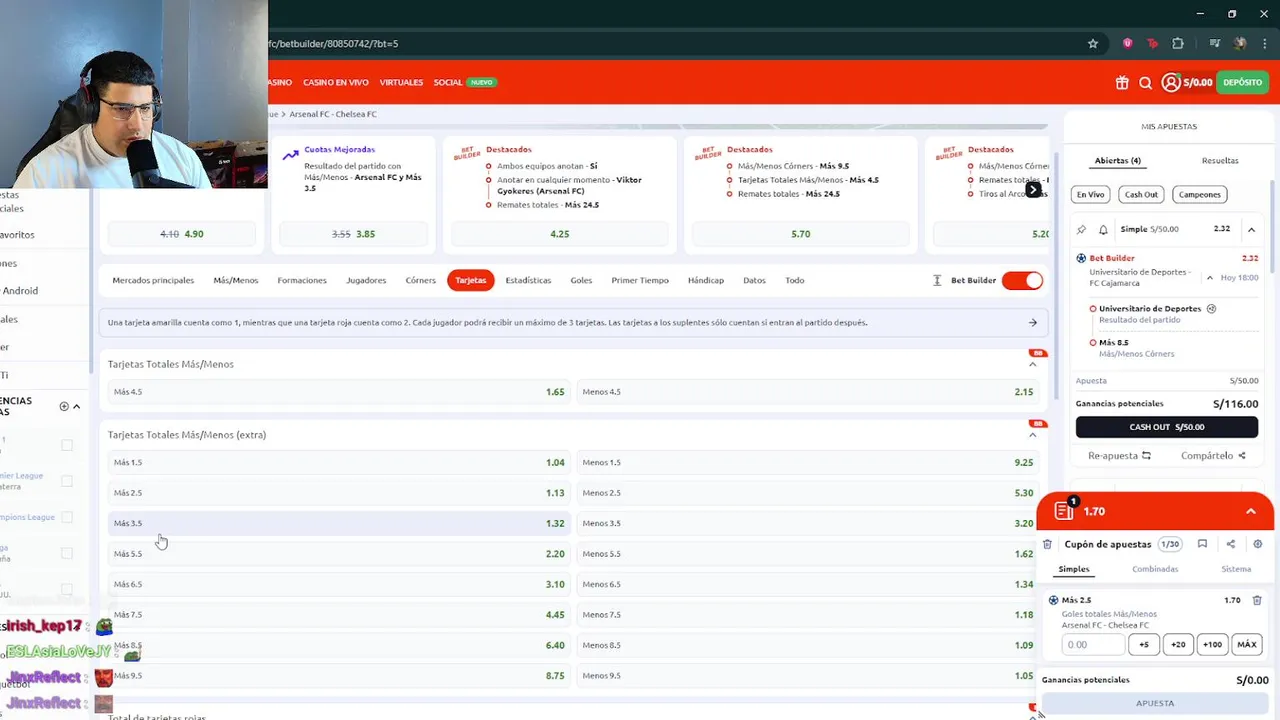Add +20 to the stake
1280x720 pixels.
[x=1178, y=644]
